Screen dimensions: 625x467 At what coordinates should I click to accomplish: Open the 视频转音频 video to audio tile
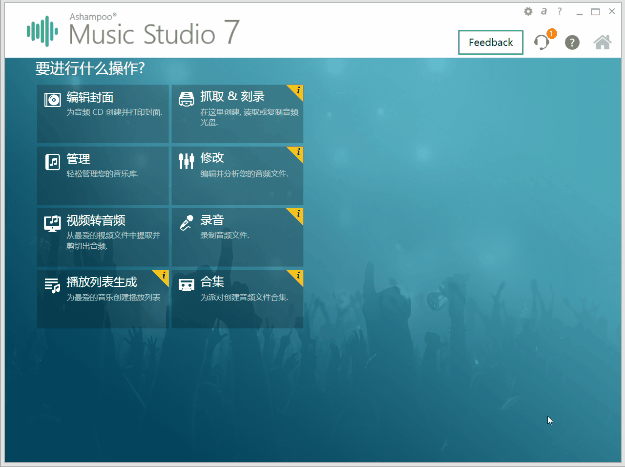(x=103, y=237)
